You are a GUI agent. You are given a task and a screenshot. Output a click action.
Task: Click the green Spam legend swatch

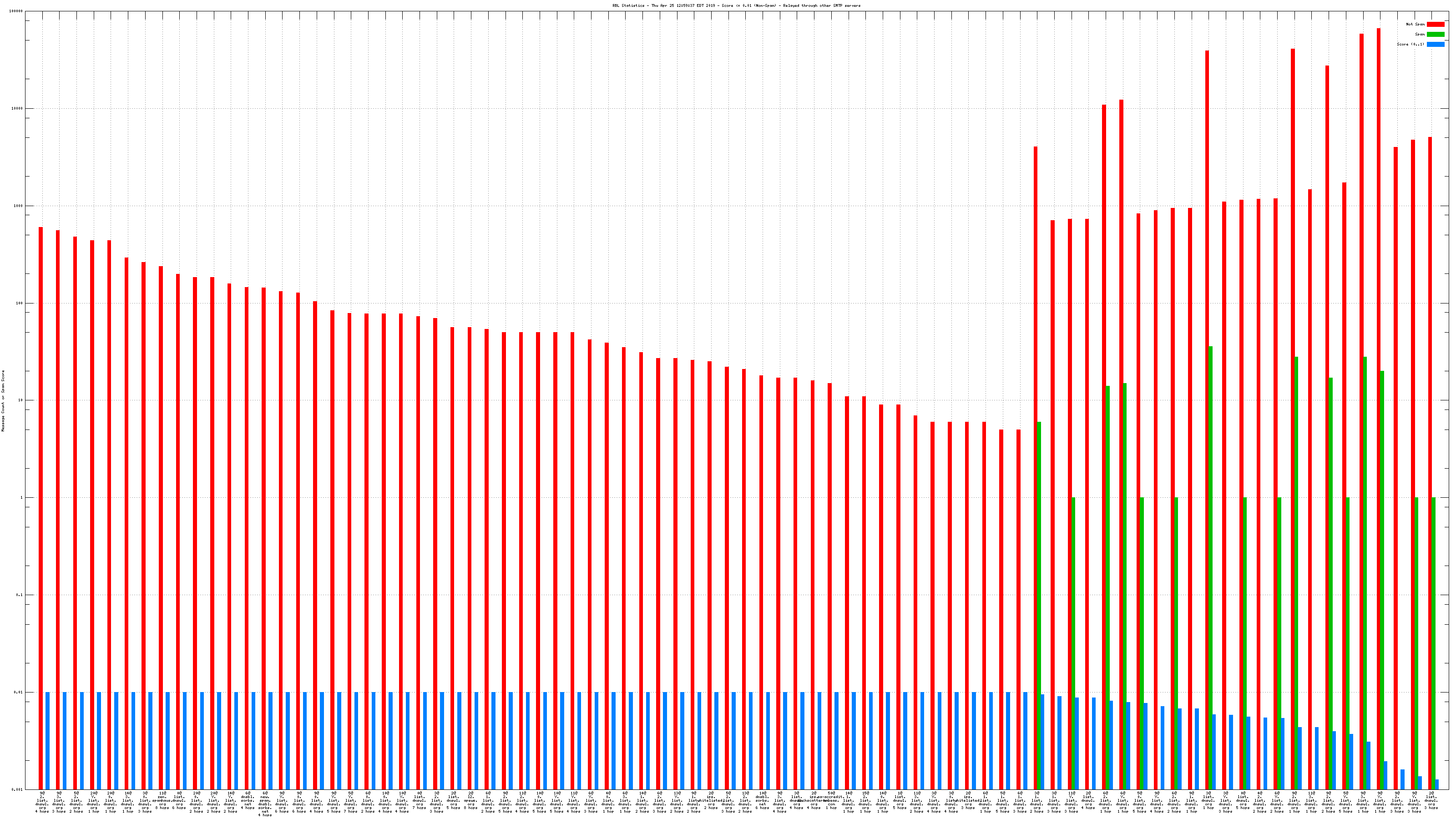pyautogui.click(x=1435, y=35)
